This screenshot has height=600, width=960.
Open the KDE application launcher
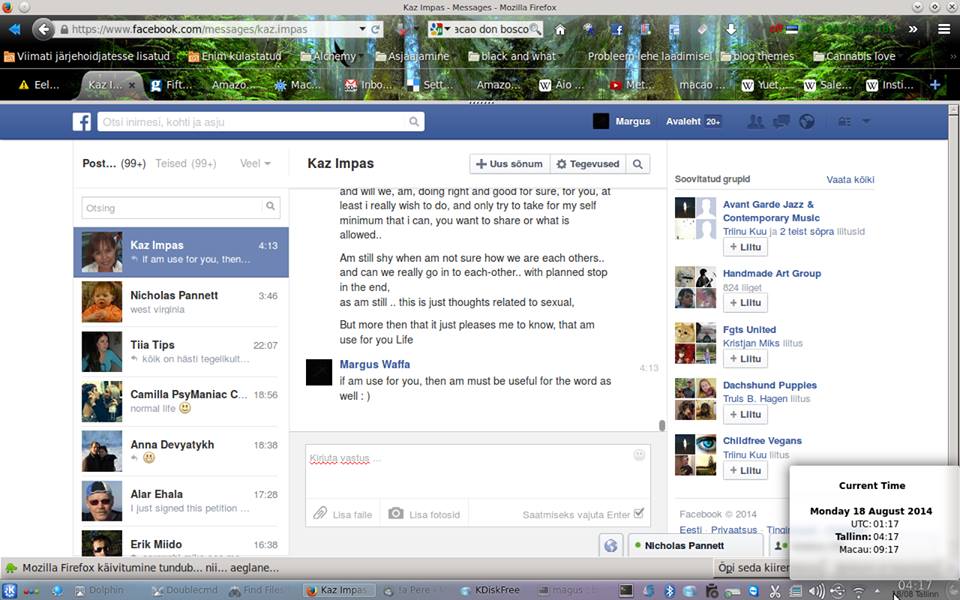pyautogui.click(x=10, y=590)
